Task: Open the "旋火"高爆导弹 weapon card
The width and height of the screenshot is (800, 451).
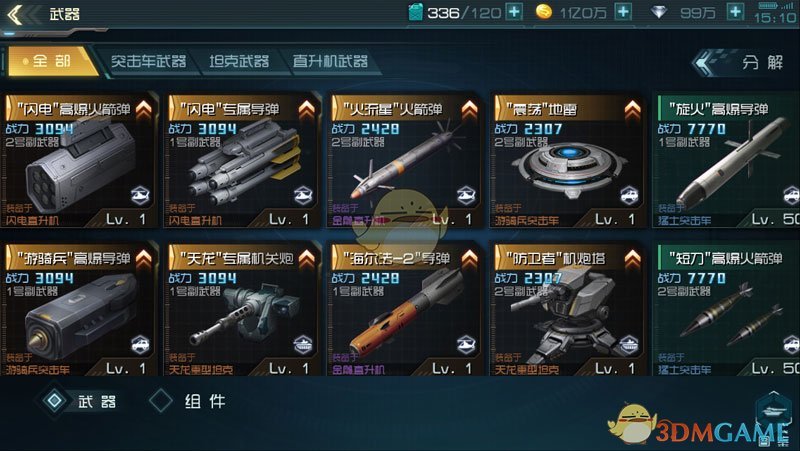Action: click(x=727, y=160)
